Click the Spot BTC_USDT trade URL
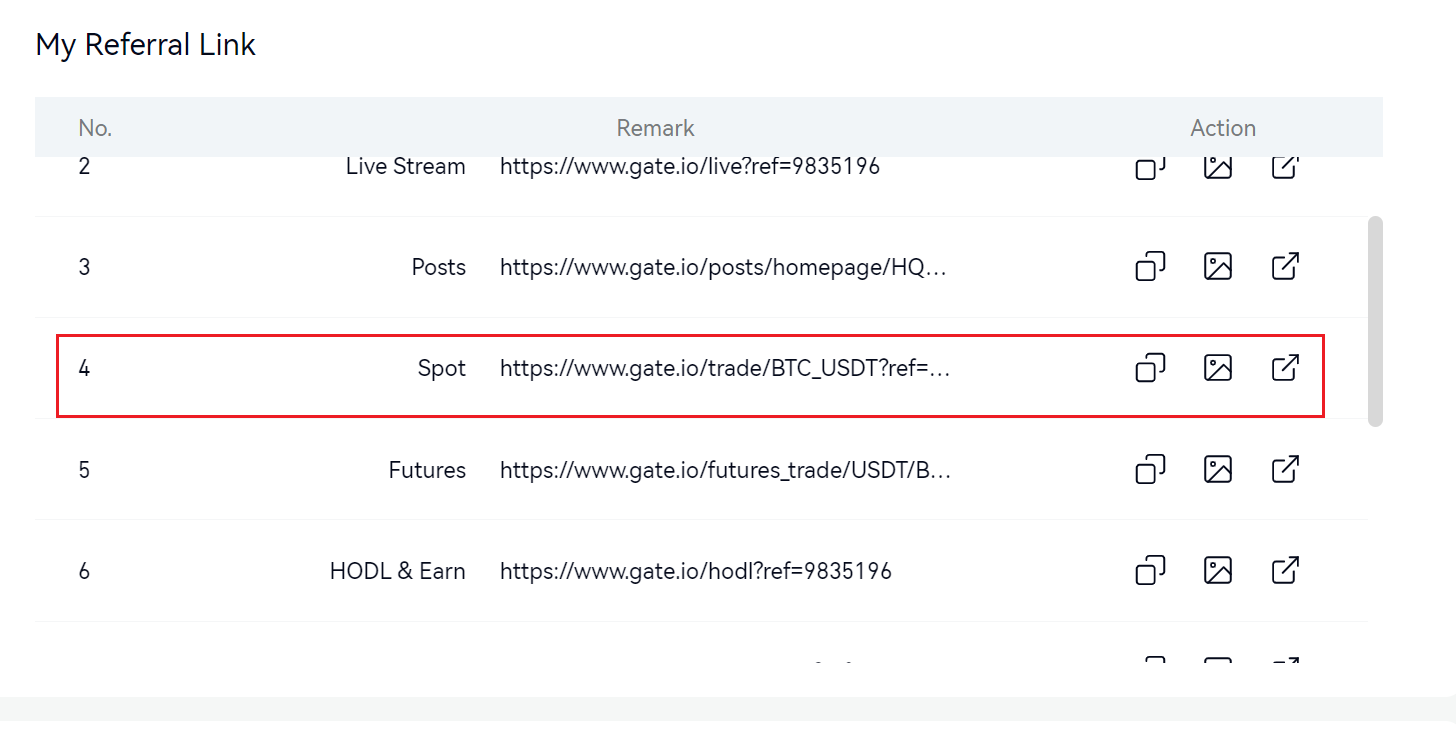Screen dimensions: 1456x736 pyautogui.click(x=724, y=369)
